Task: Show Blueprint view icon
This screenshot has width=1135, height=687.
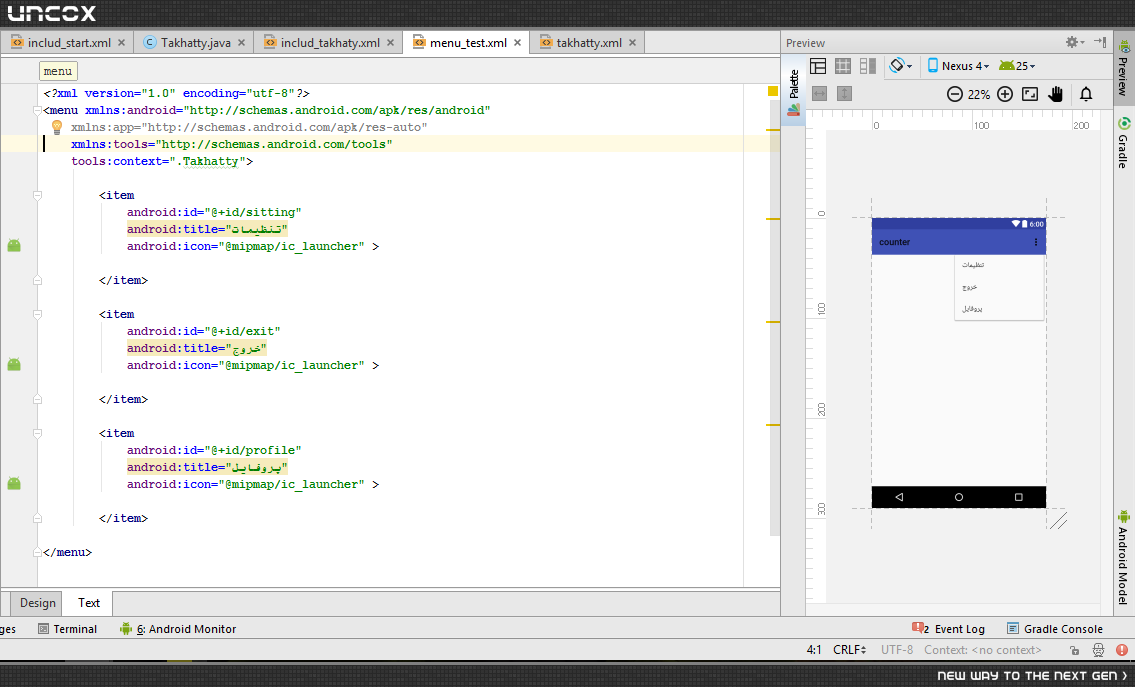Action: pos(843,66)
